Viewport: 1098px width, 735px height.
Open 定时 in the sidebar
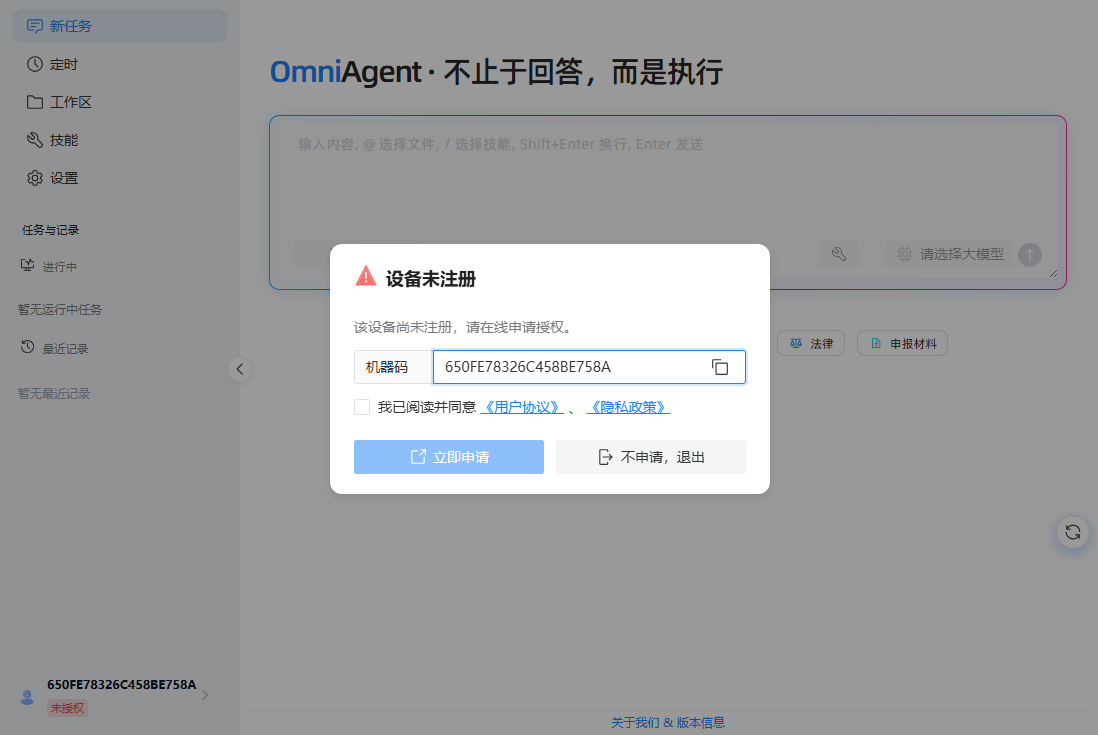(120, 64)
